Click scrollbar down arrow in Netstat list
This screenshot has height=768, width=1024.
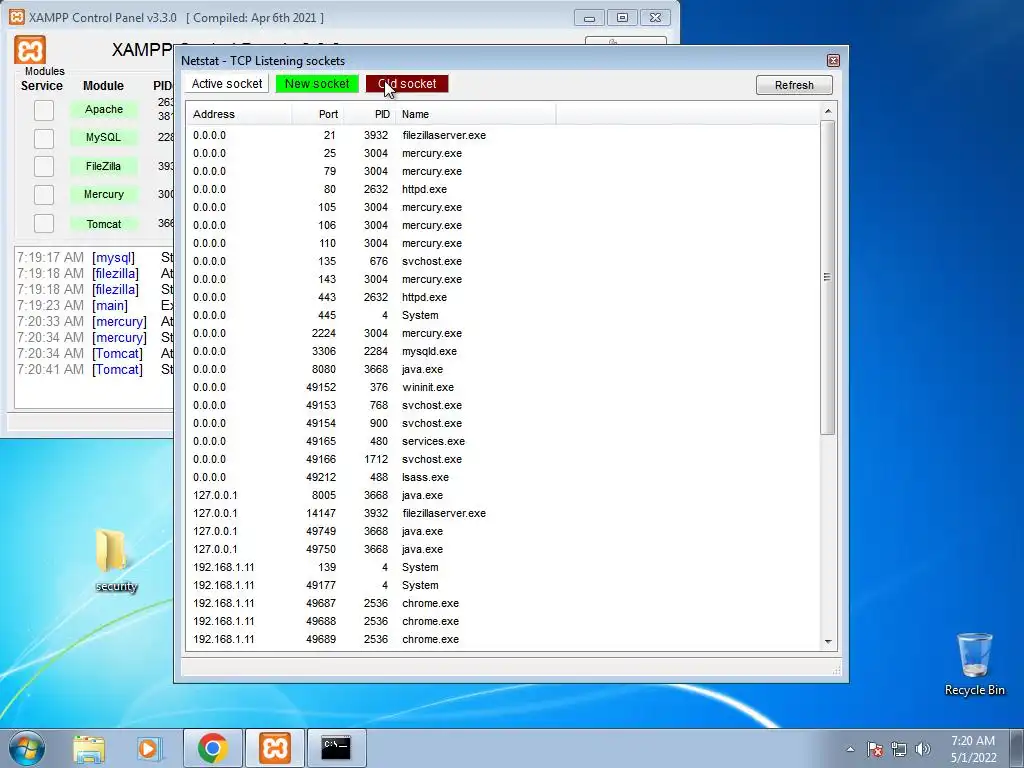click(x=828, y=642)
